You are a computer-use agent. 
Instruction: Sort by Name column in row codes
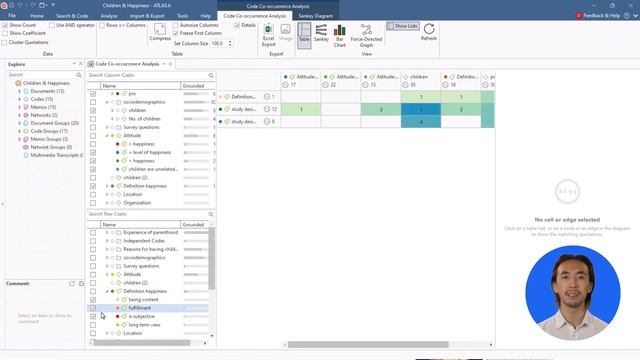pos(140,224)
